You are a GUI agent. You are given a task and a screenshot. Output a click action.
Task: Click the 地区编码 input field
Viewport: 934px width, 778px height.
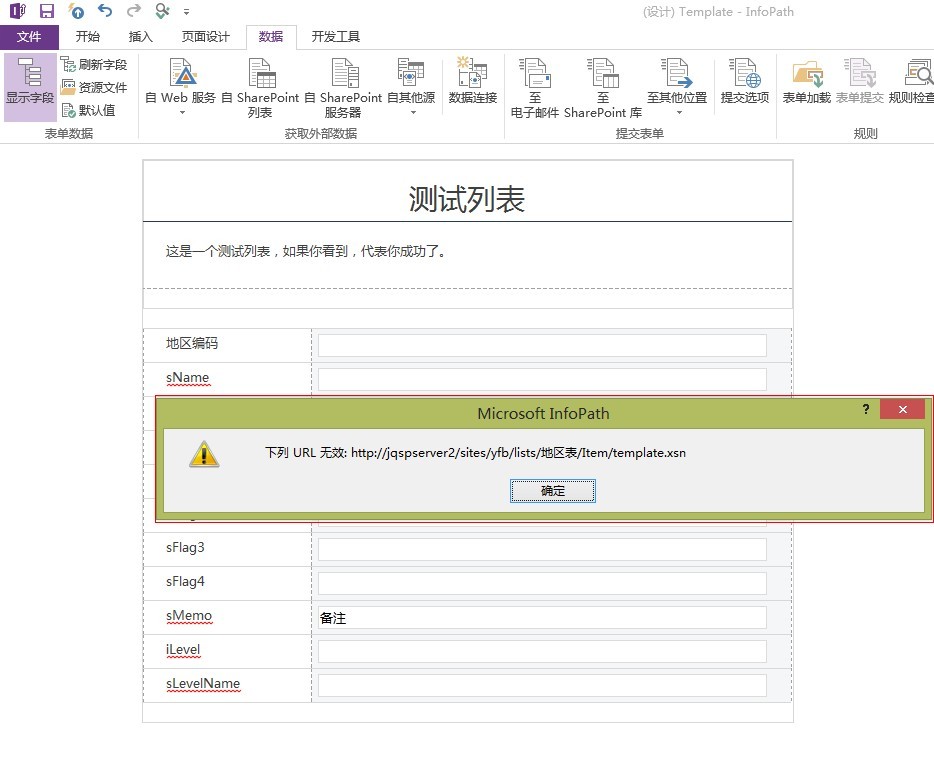click(x=542, y=346)
